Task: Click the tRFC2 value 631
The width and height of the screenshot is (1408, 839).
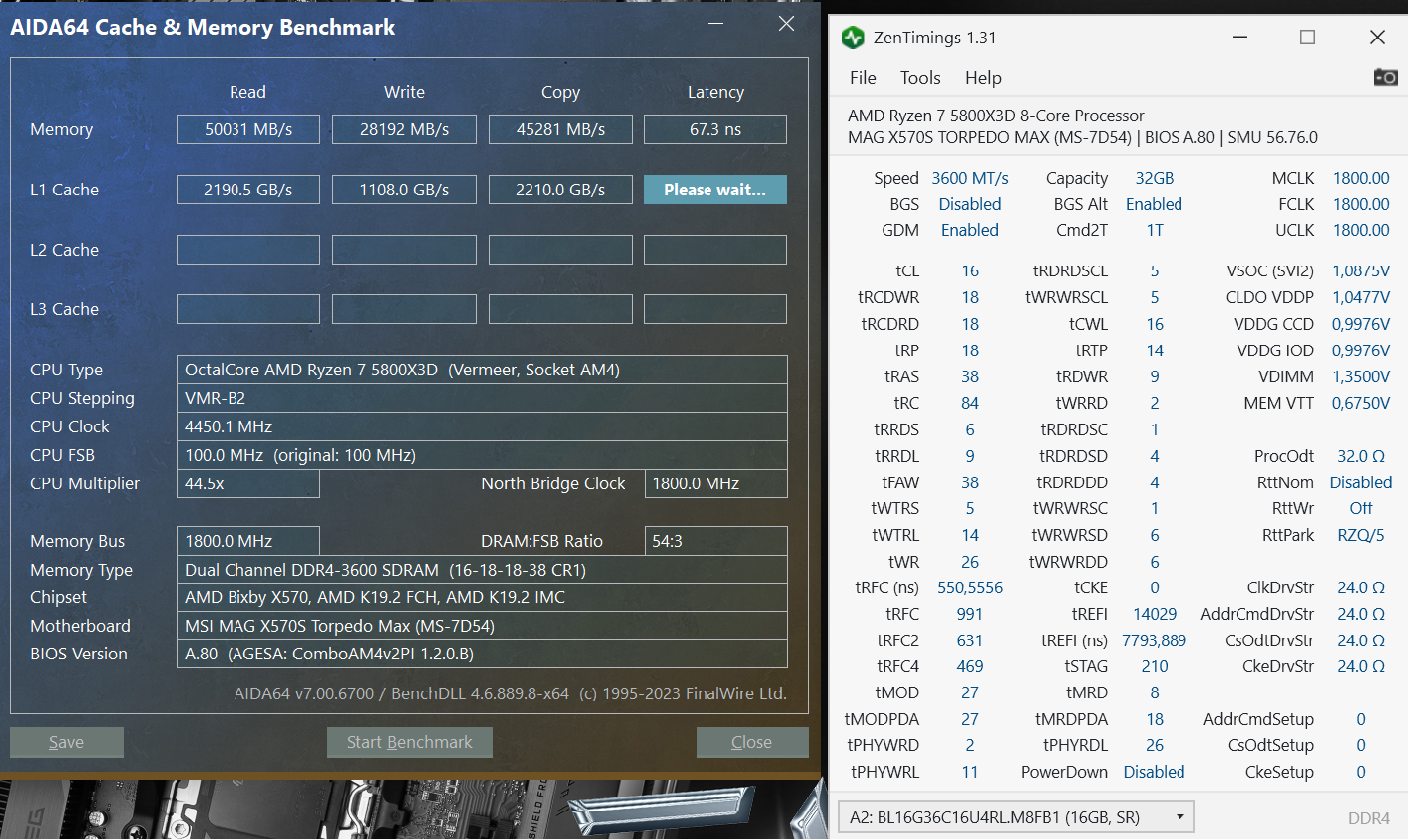Action: point(969,640)
